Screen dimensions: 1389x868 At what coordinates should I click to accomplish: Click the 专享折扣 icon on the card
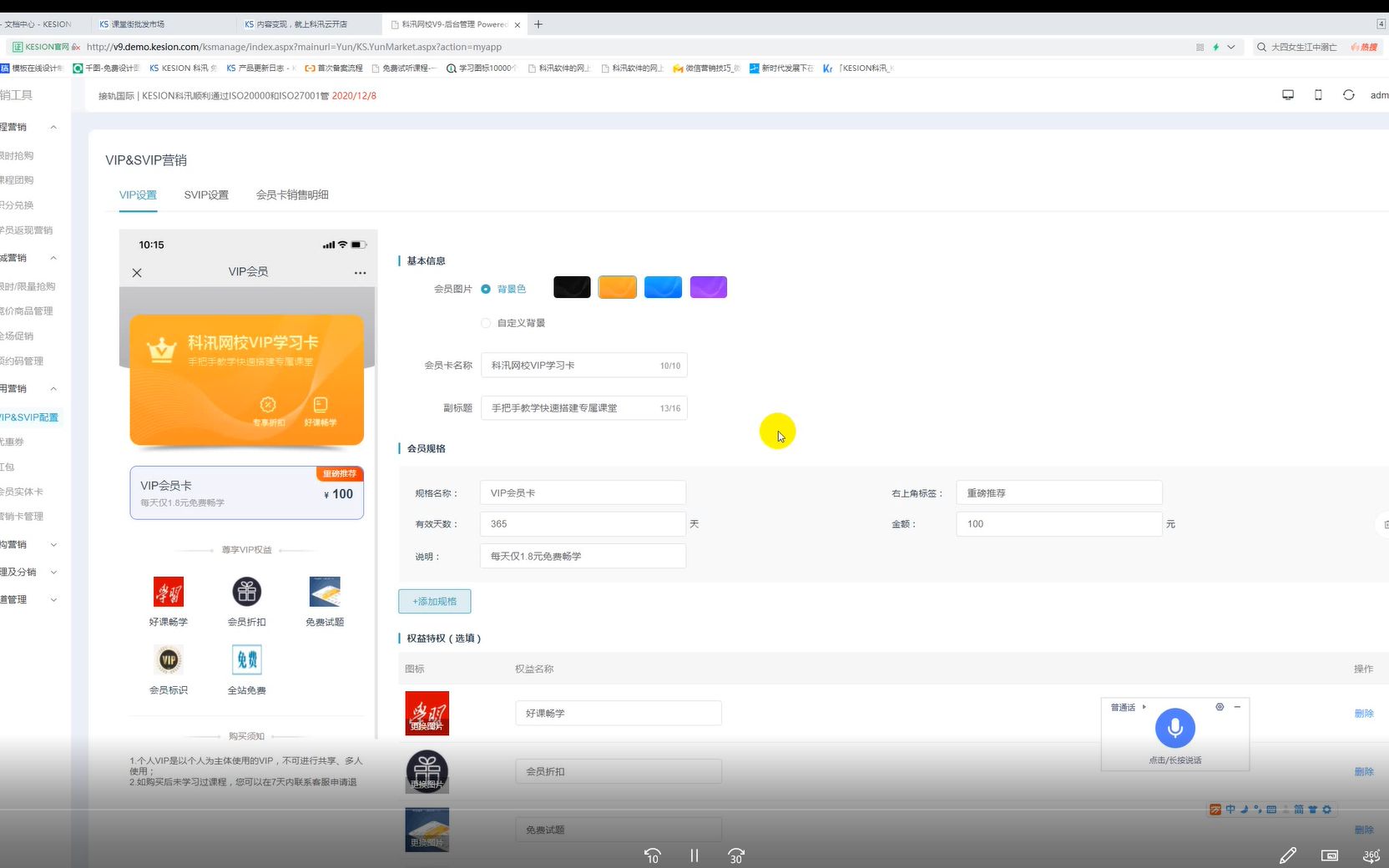pyautogui.click(x=268, y=405)
